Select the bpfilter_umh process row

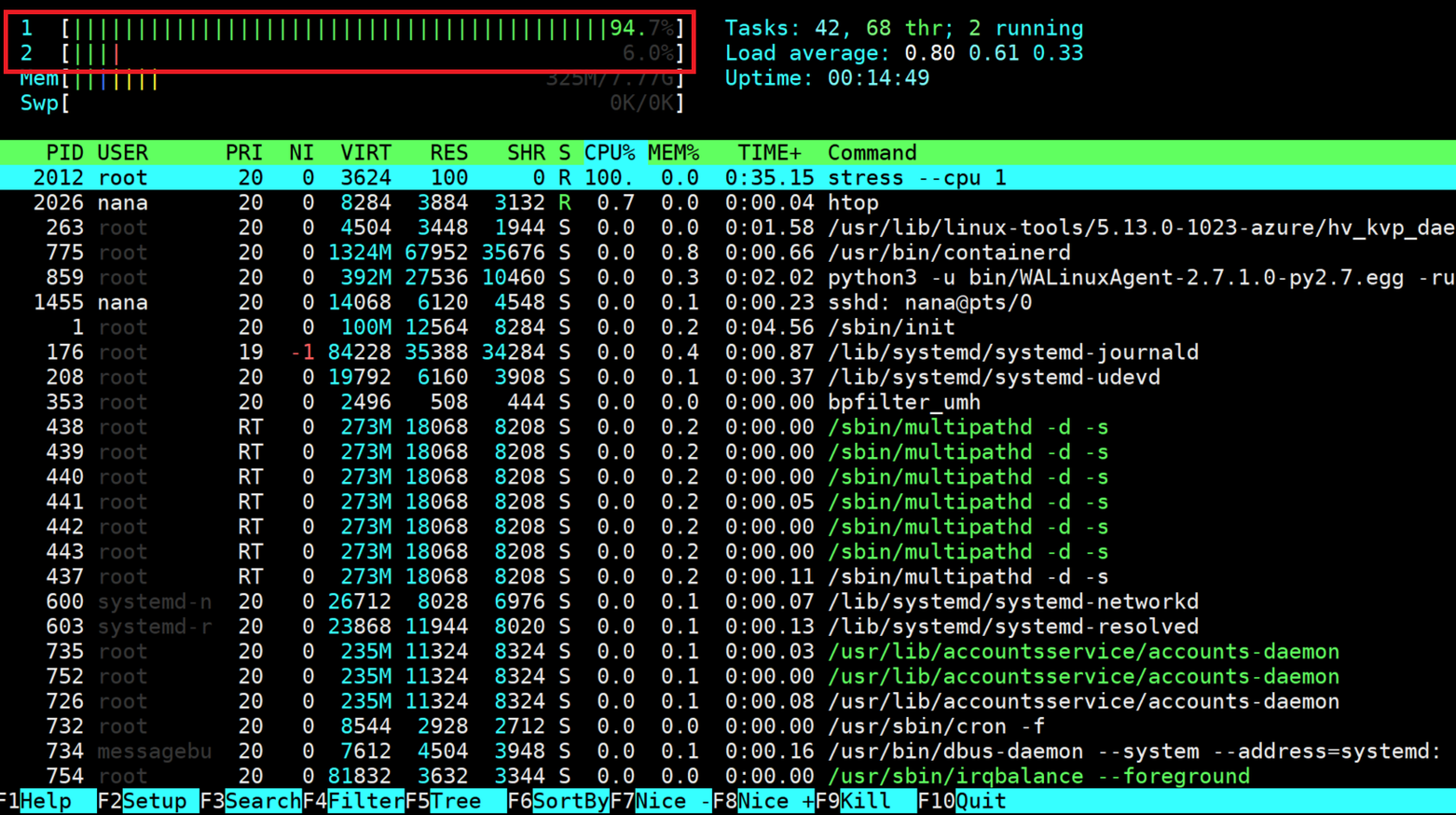pos(728,403)
